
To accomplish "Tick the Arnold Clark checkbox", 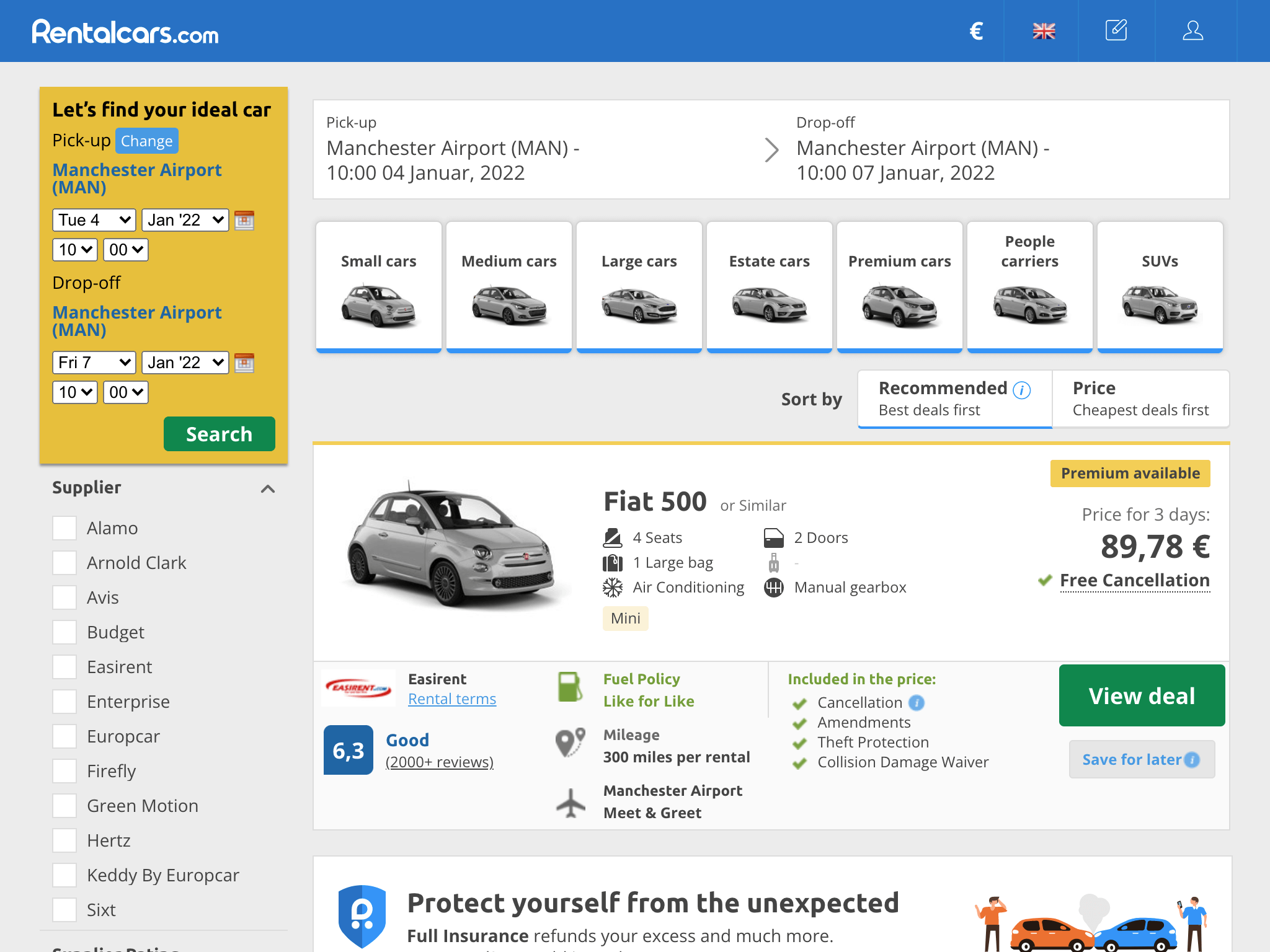I will point(64,563).
